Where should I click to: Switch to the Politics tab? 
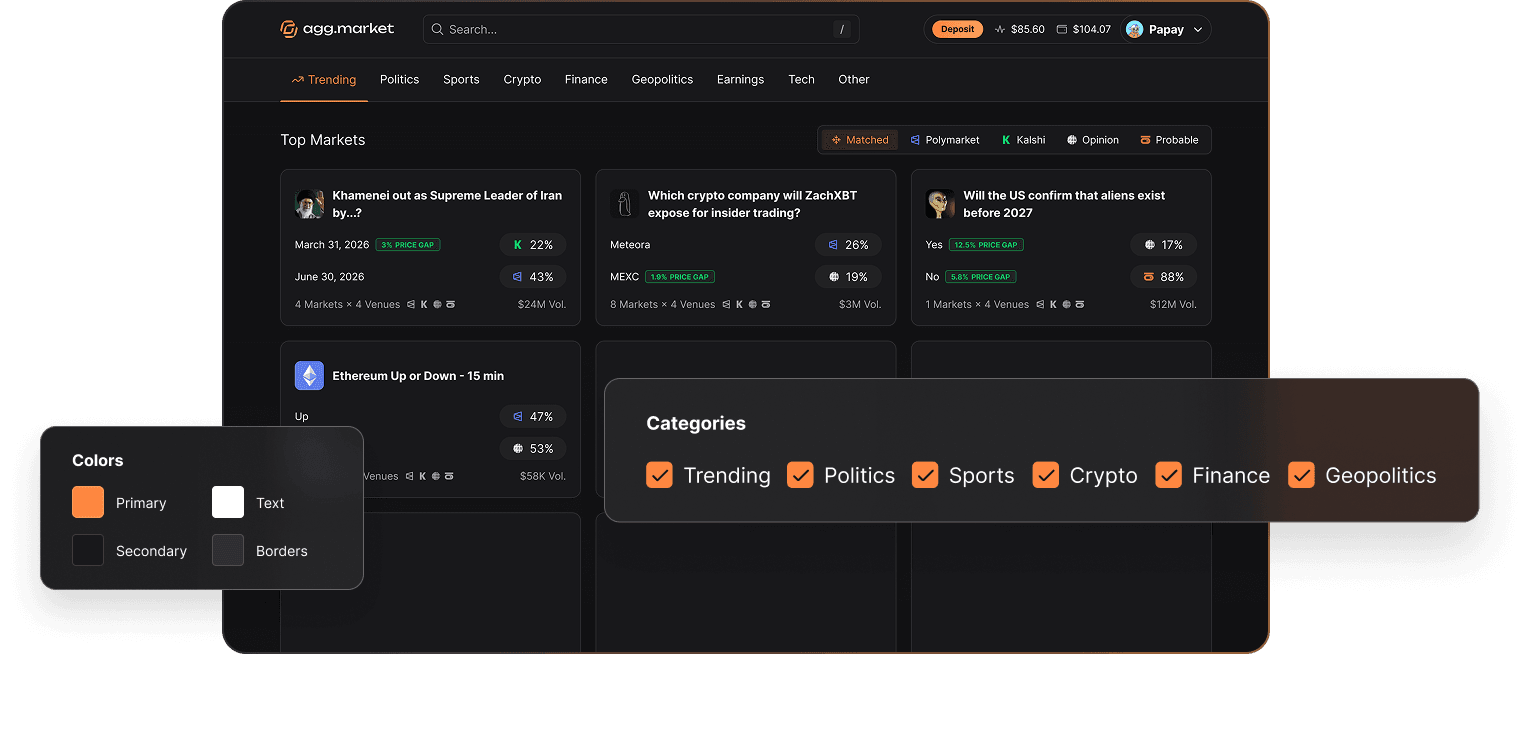(x=399, y=80)
